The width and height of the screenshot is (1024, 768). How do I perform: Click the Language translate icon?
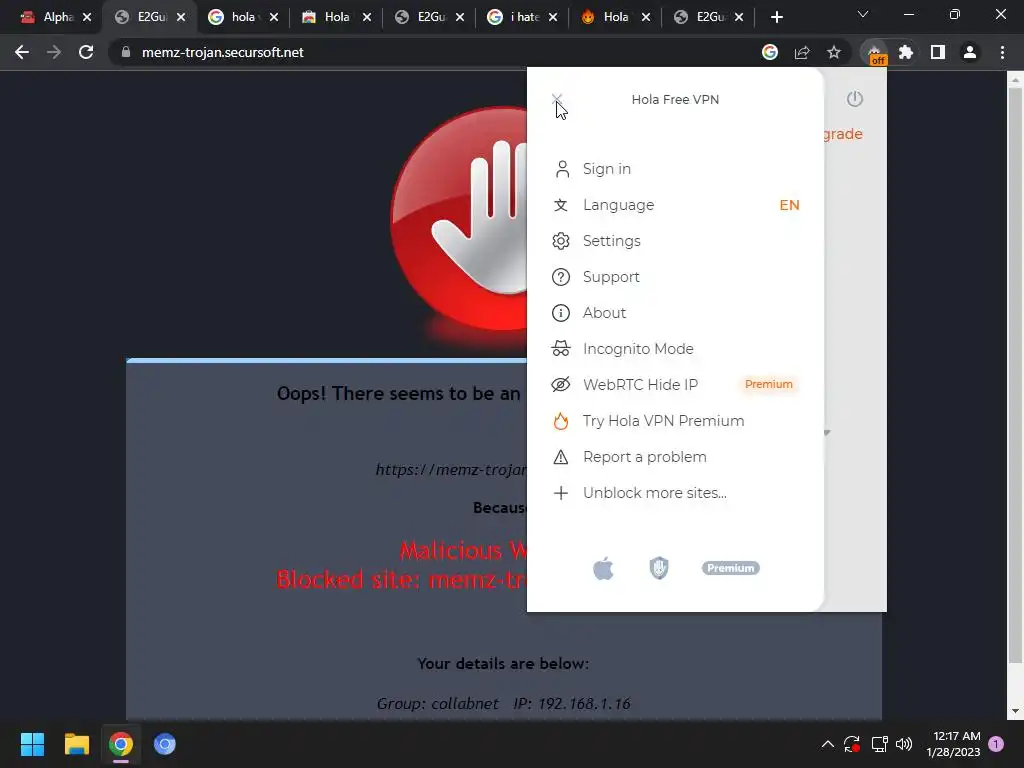tap(560, 205)
